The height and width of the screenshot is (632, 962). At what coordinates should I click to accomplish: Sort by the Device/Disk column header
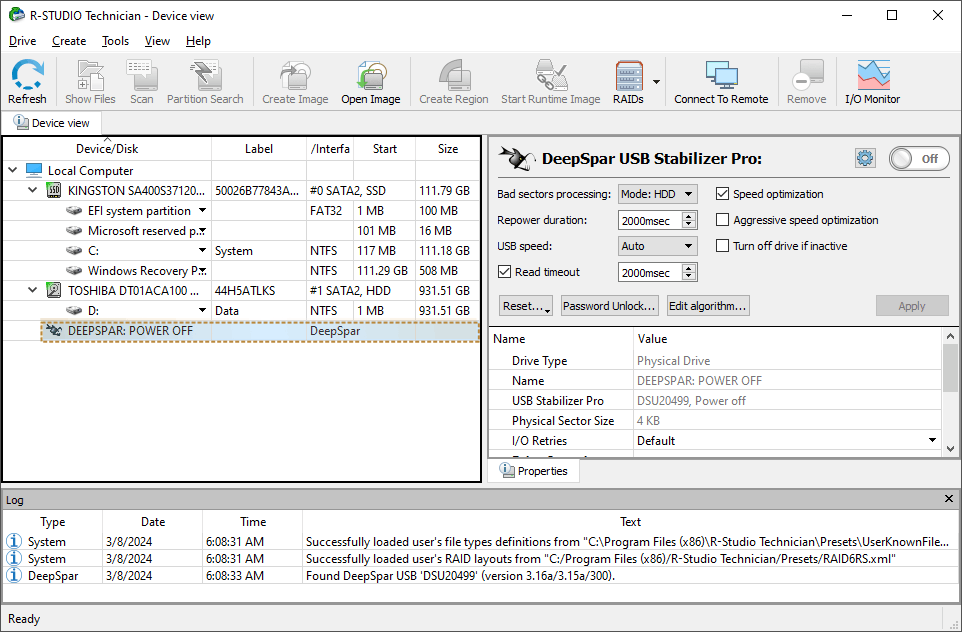[x=107, y=148]
